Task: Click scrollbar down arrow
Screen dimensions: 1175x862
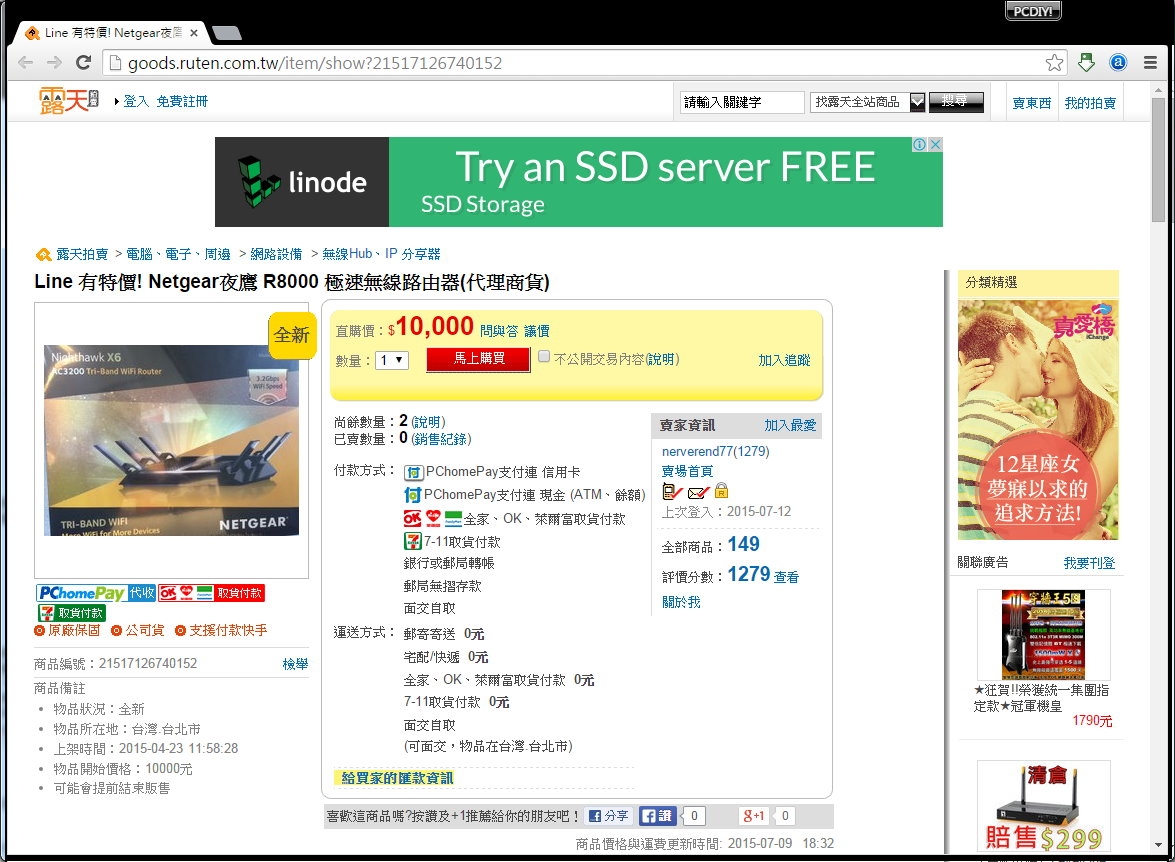Action: coord(1159,845)
